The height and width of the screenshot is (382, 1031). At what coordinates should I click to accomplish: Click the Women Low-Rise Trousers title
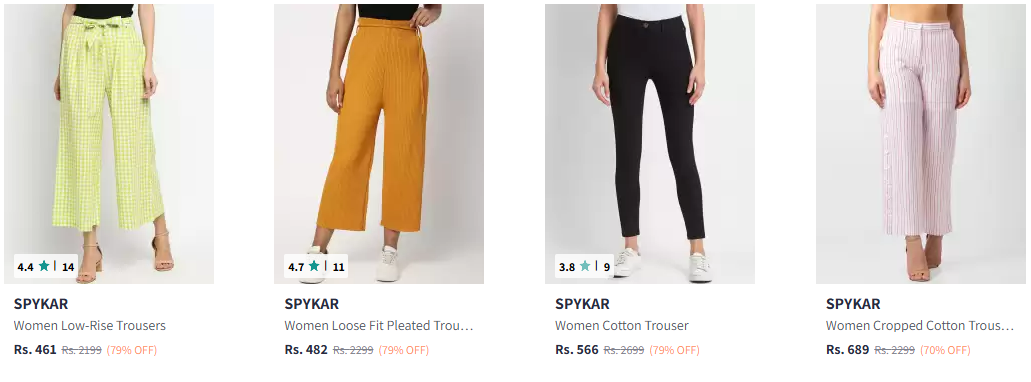click(89, 325)
